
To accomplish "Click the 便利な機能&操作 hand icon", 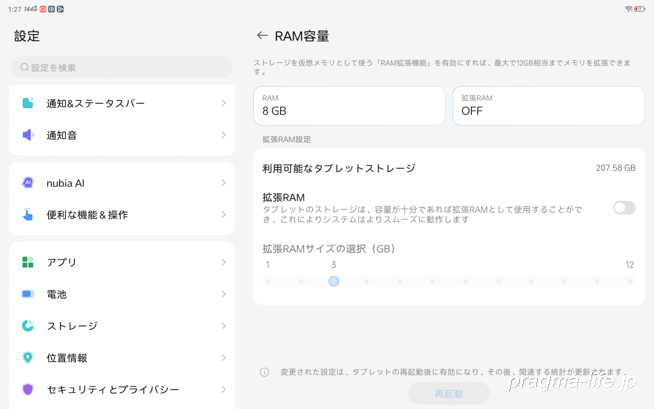I will [28, 215].
